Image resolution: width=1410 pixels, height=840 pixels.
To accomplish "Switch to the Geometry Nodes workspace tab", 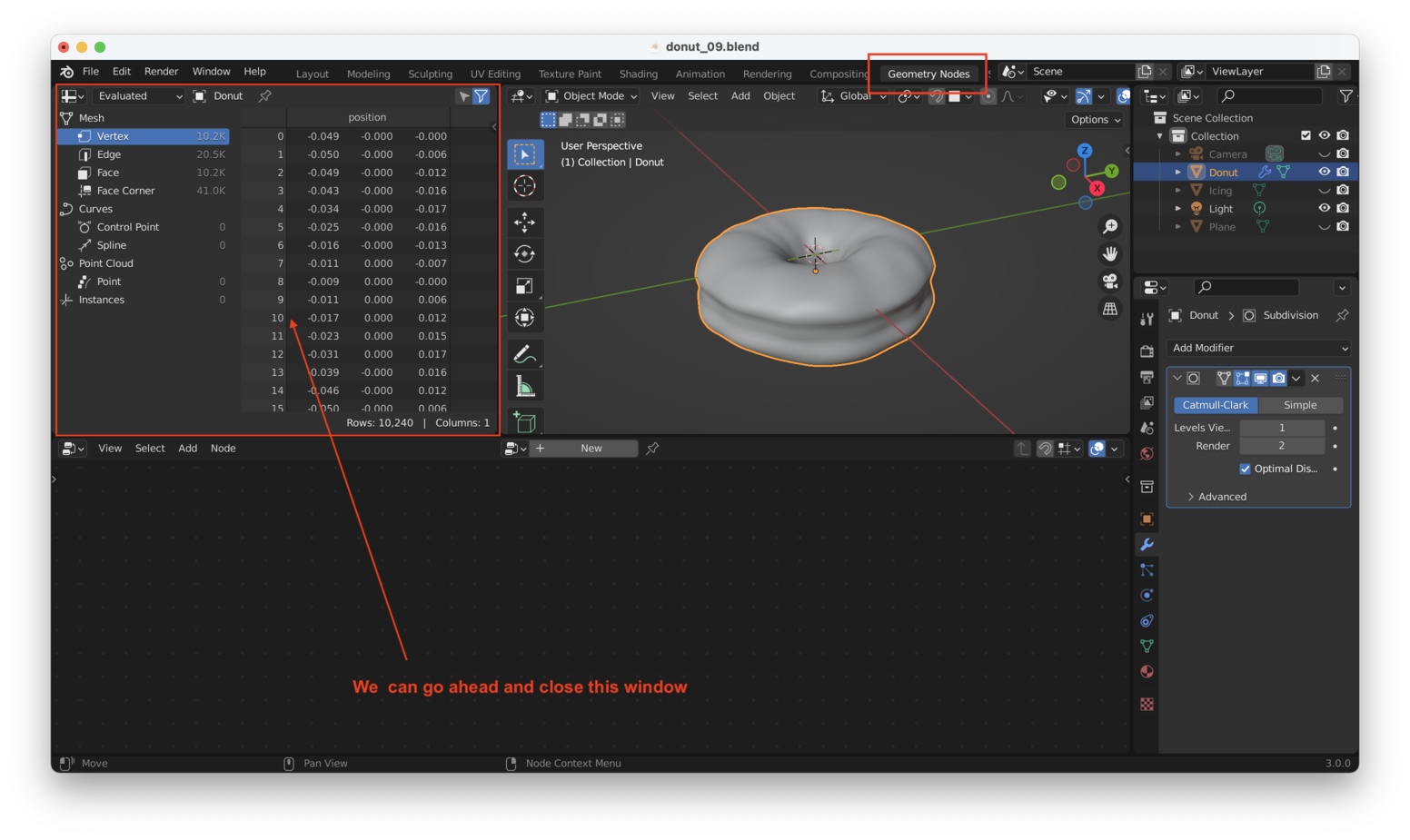I will pyautogui.click(x=928, y=74).
